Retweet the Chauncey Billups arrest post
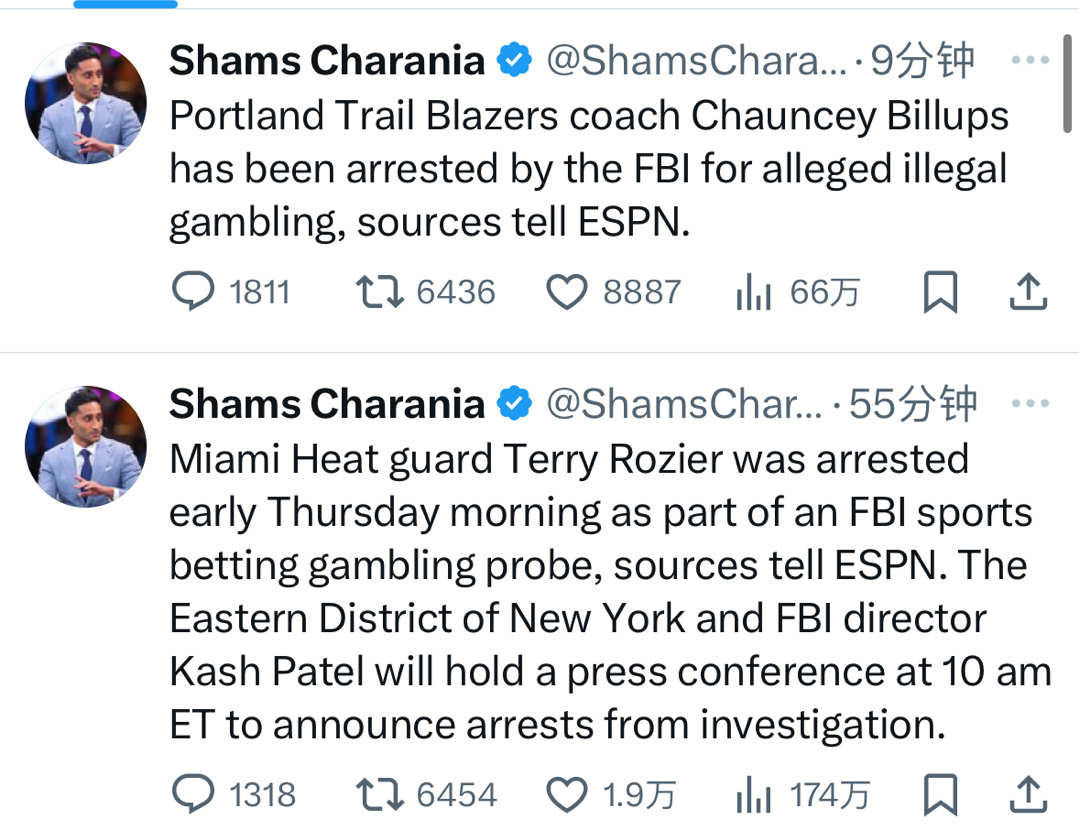 click(380, 292)
